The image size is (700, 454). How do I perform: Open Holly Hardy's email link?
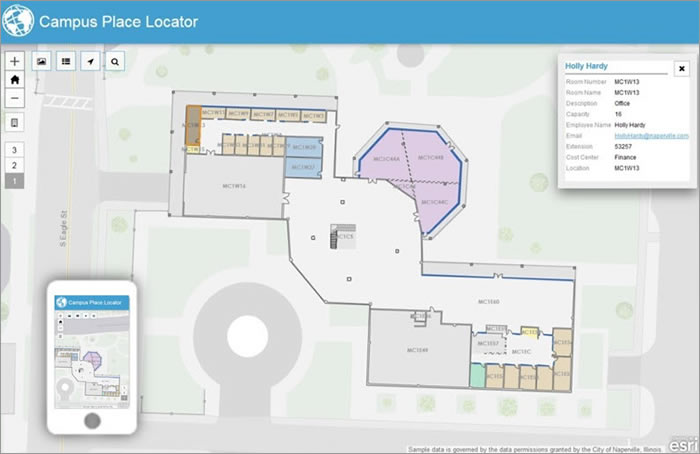click(x=651, y=136)
